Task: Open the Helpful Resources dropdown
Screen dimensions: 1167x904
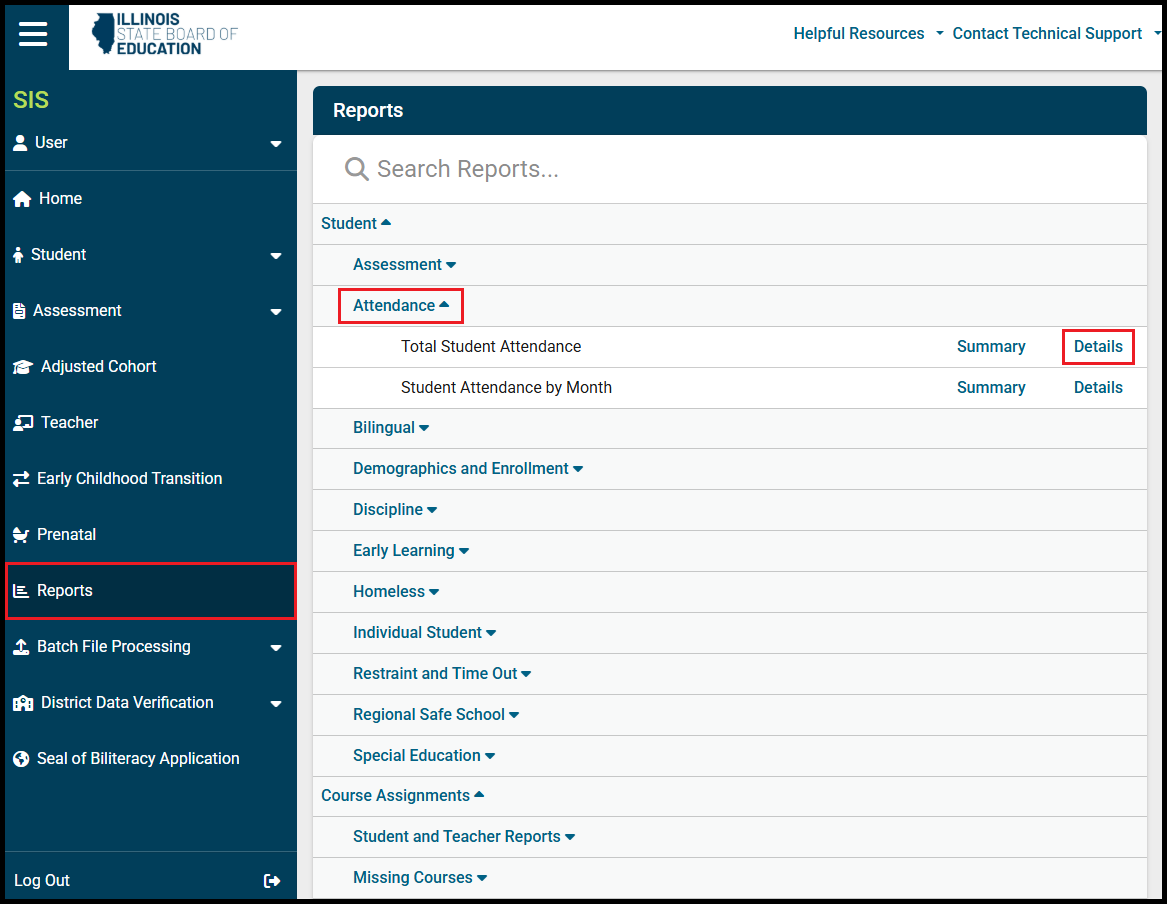Action: [867, 34]
